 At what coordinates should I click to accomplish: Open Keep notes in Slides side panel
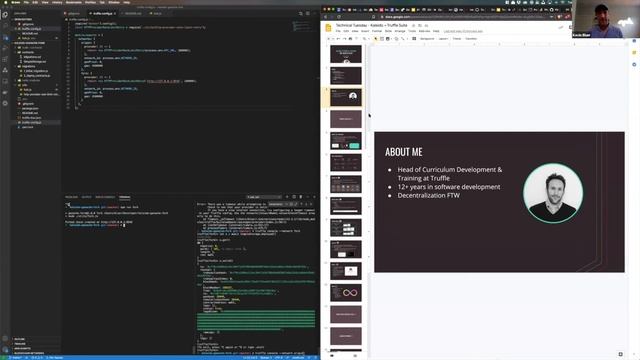pyautogui.click(x=634, y=53)
